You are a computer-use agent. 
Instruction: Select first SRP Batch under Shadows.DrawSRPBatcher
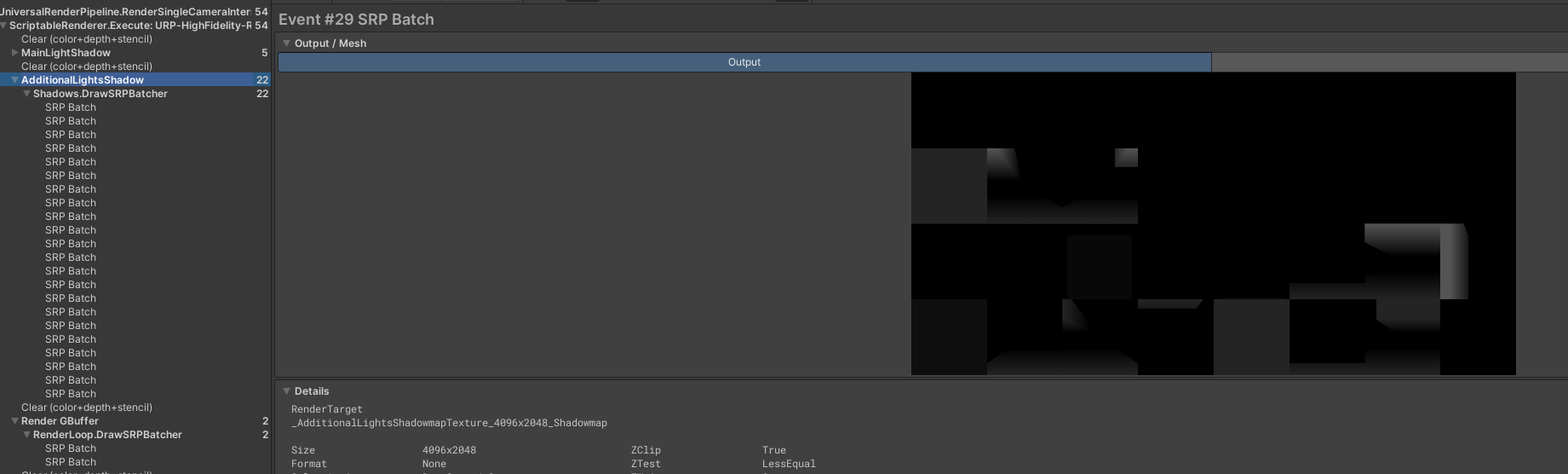pyautogui.click(x=71, y=107)
